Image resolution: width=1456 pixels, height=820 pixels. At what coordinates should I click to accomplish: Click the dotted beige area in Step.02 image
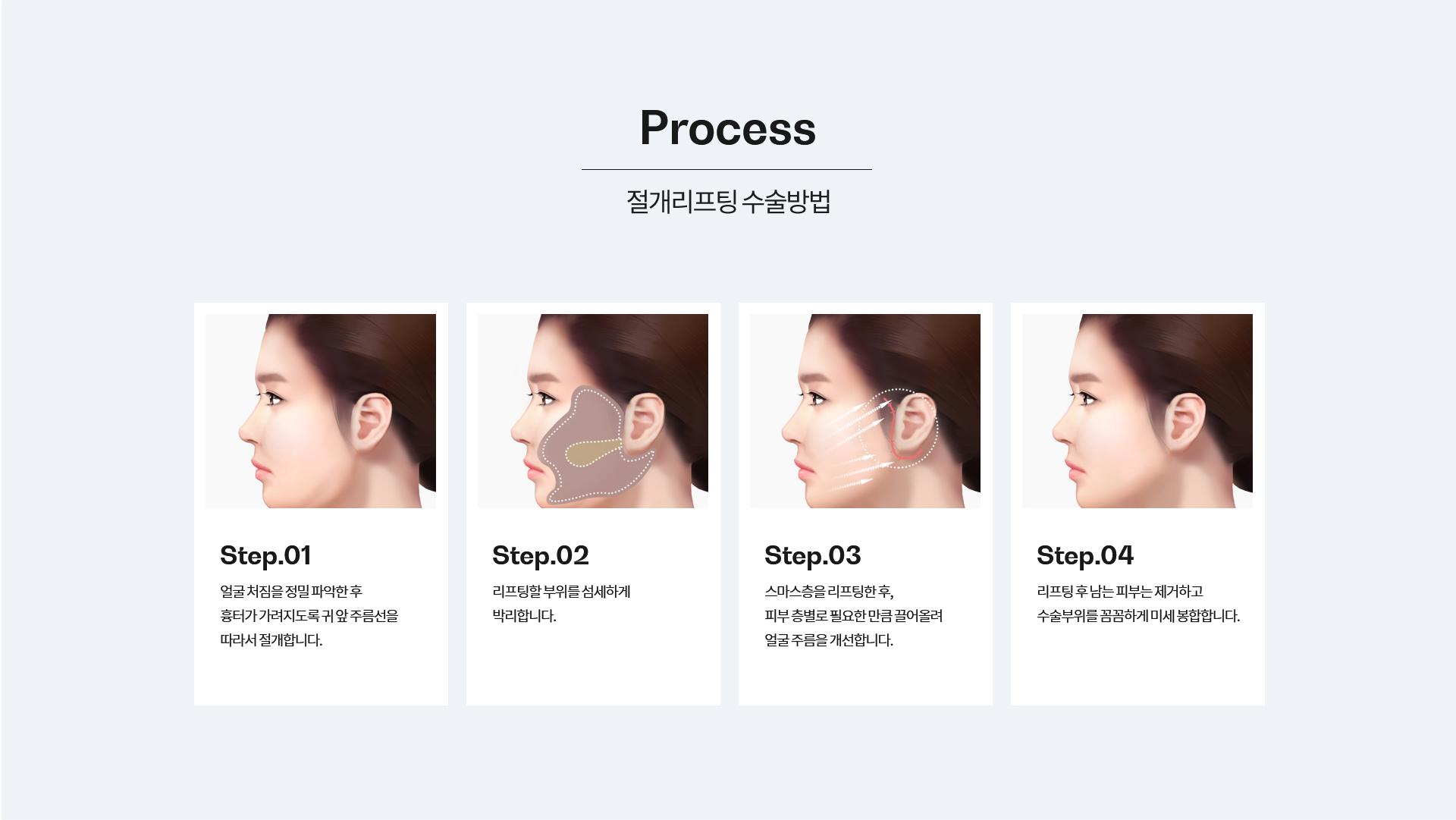tap(595, 452)
